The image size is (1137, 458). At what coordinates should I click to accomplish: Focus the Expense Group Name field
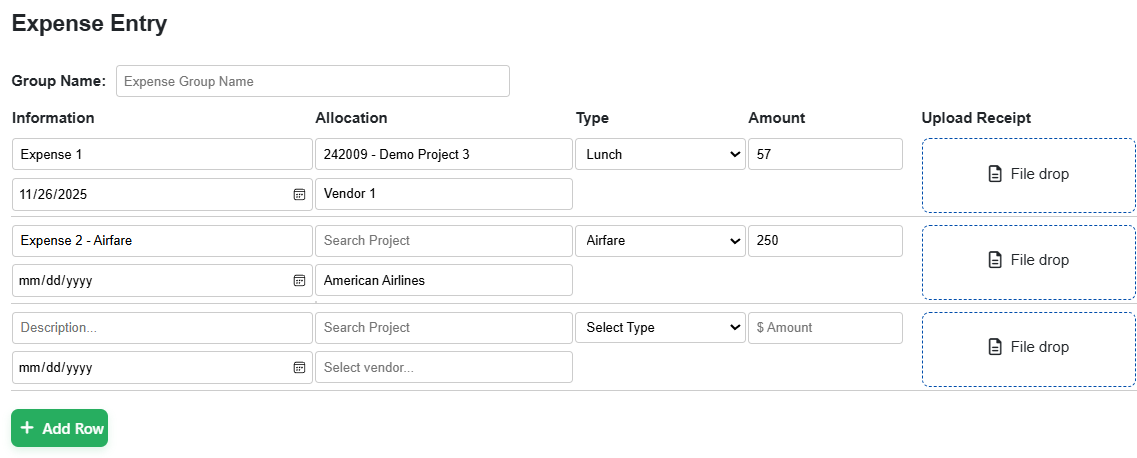click(x=313, y=81)
